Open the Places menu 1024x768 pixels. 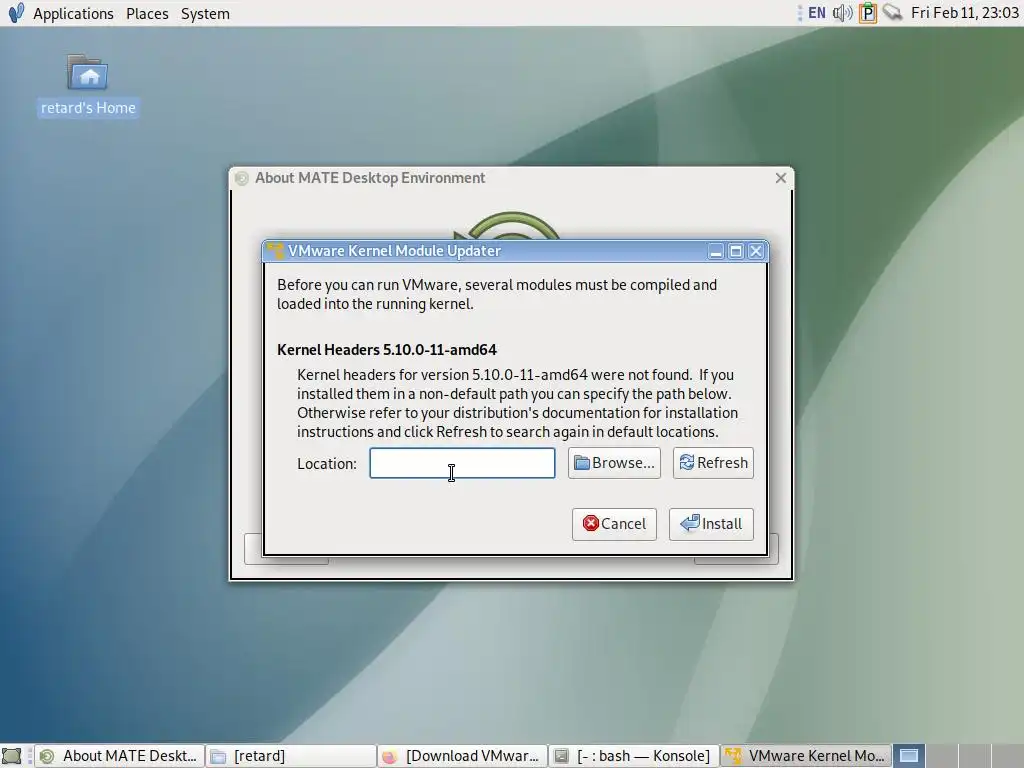pos(147,13)
